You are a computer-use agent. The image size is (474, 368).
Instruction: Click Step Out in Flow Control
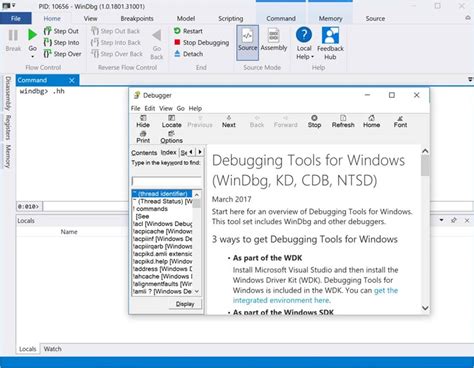[61, 31]
